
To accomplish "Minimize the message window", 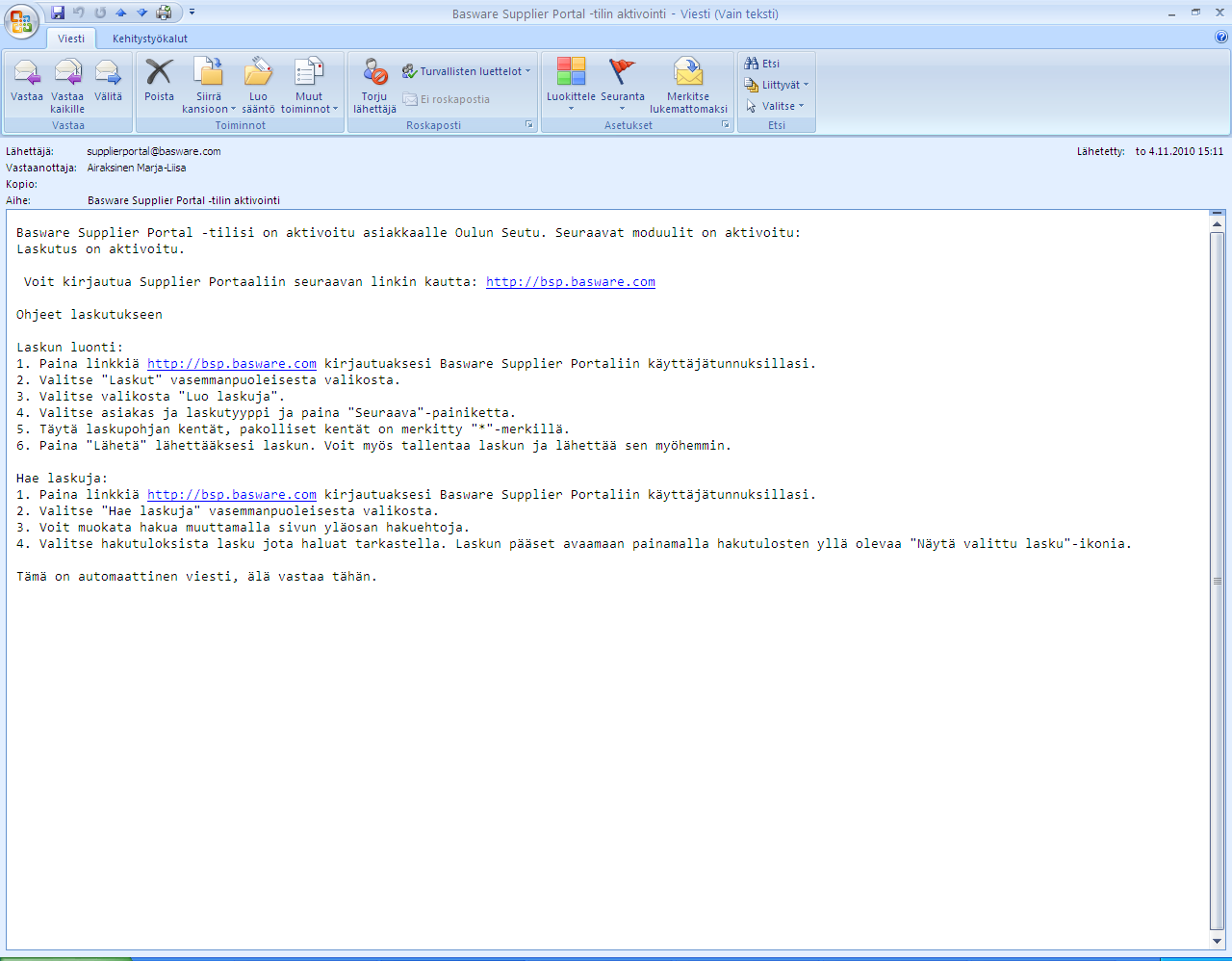I will pos(1172,13).
